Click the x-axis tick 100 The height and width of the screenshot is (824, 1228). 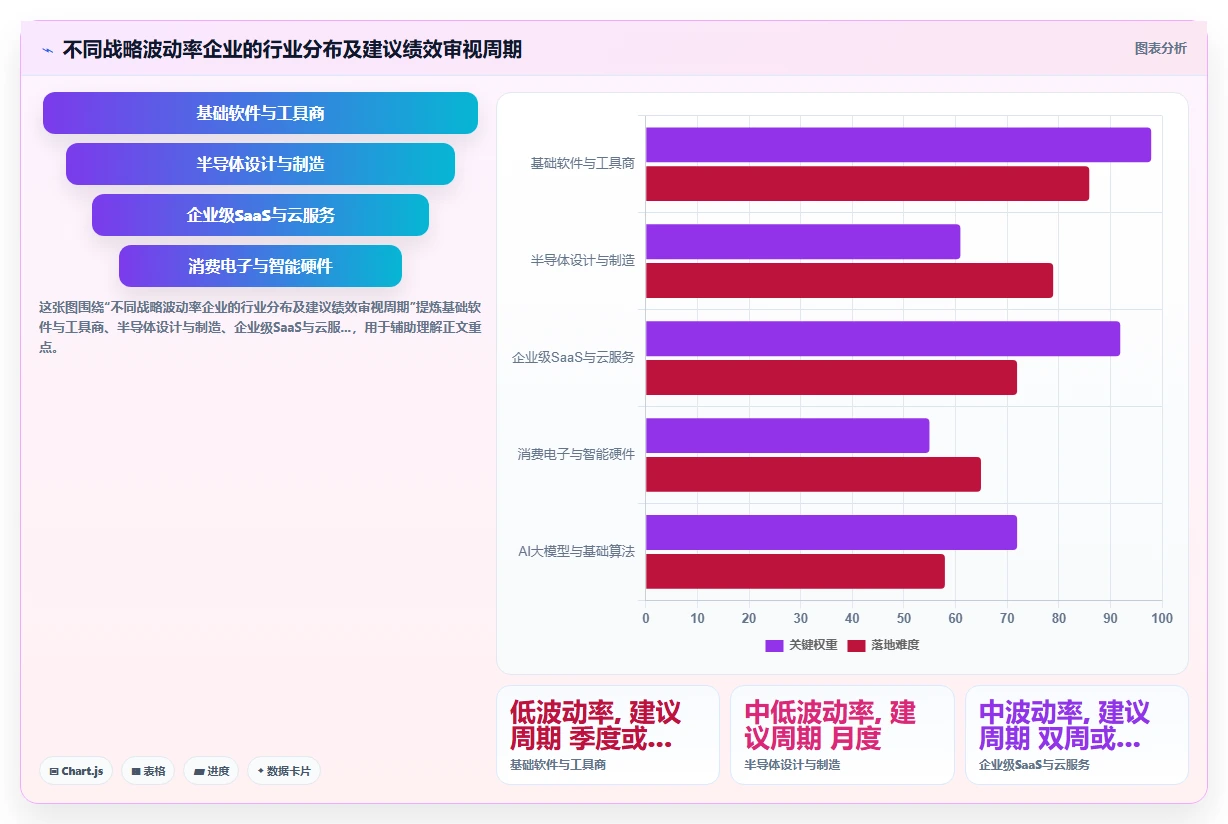1161,619
